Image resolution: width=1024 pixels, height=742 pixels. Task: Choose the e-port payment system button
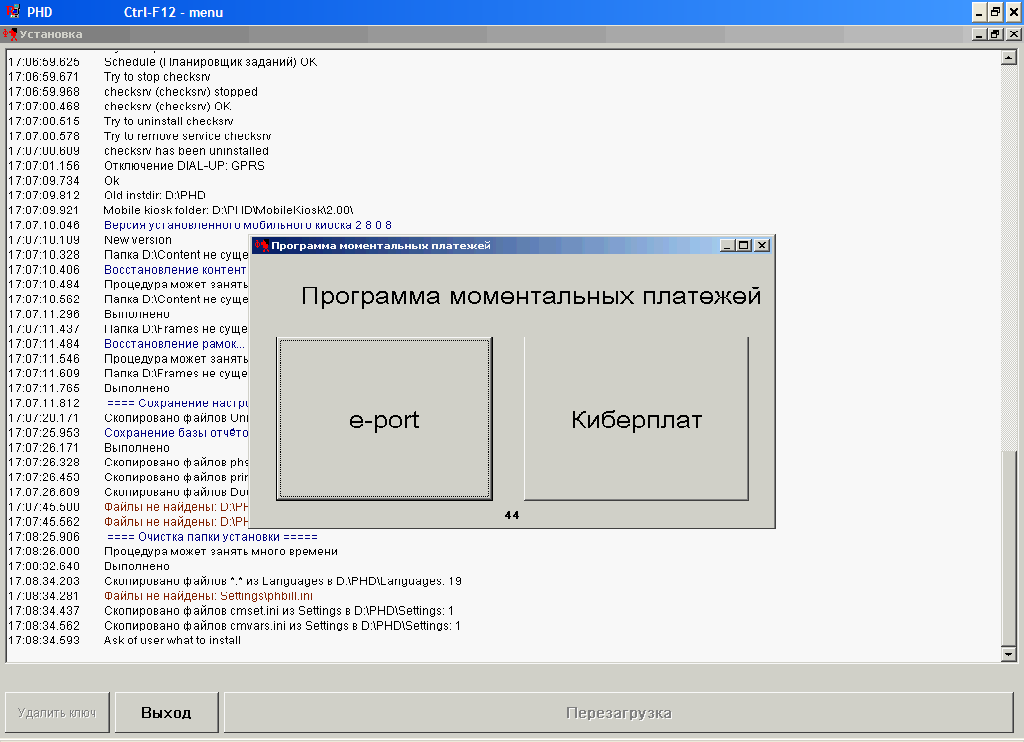[384, 419]
